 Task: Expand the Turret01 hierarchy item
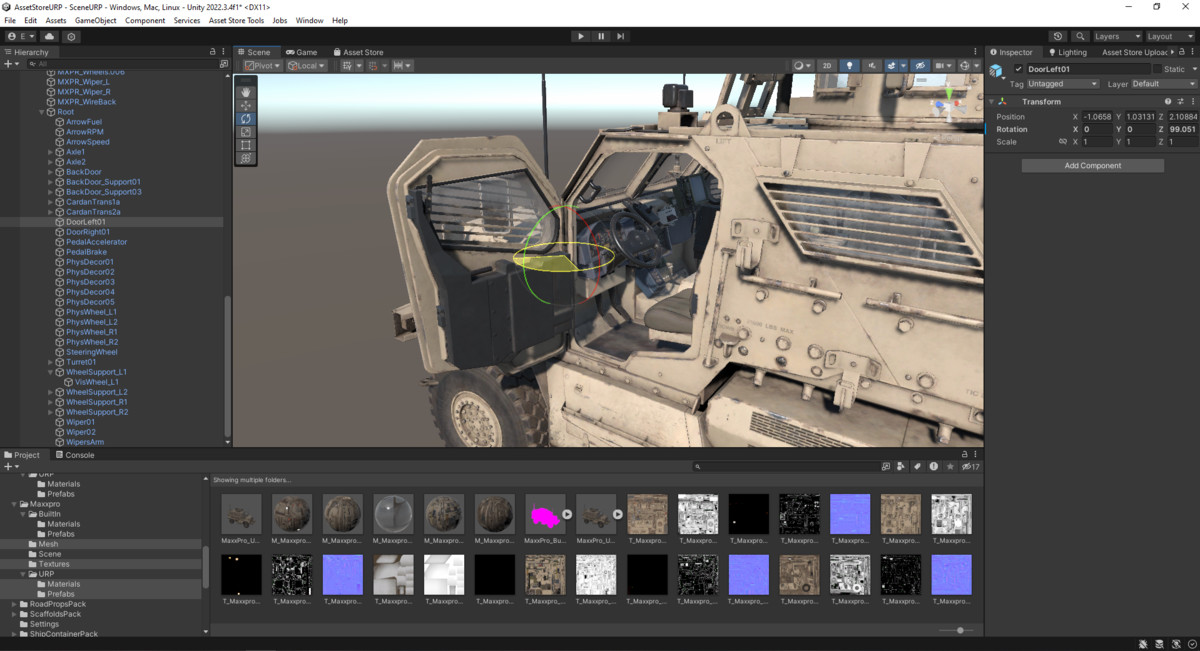pos(50,362)
